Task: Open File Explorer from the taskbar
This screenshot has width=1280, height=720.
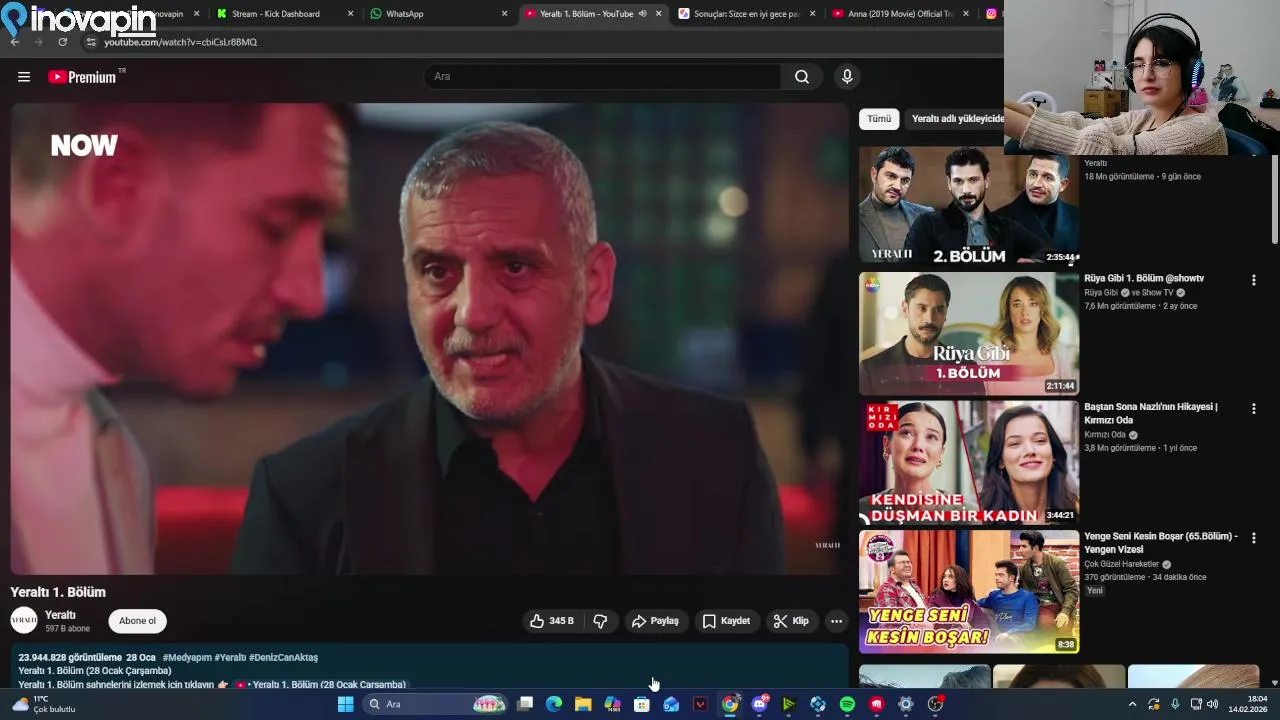Action: point(583,704)
